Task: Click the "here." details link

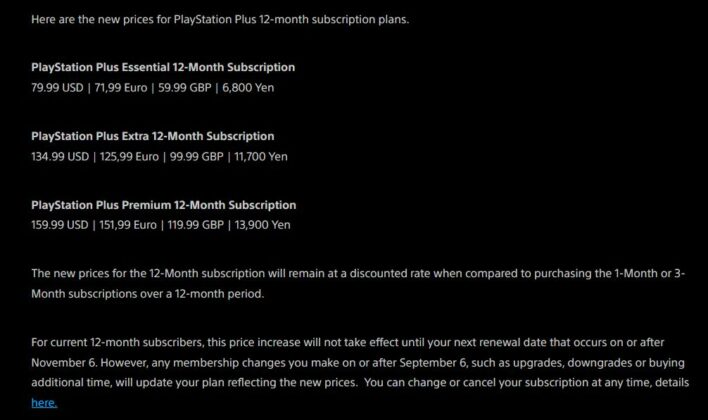Action: [44, 402]
